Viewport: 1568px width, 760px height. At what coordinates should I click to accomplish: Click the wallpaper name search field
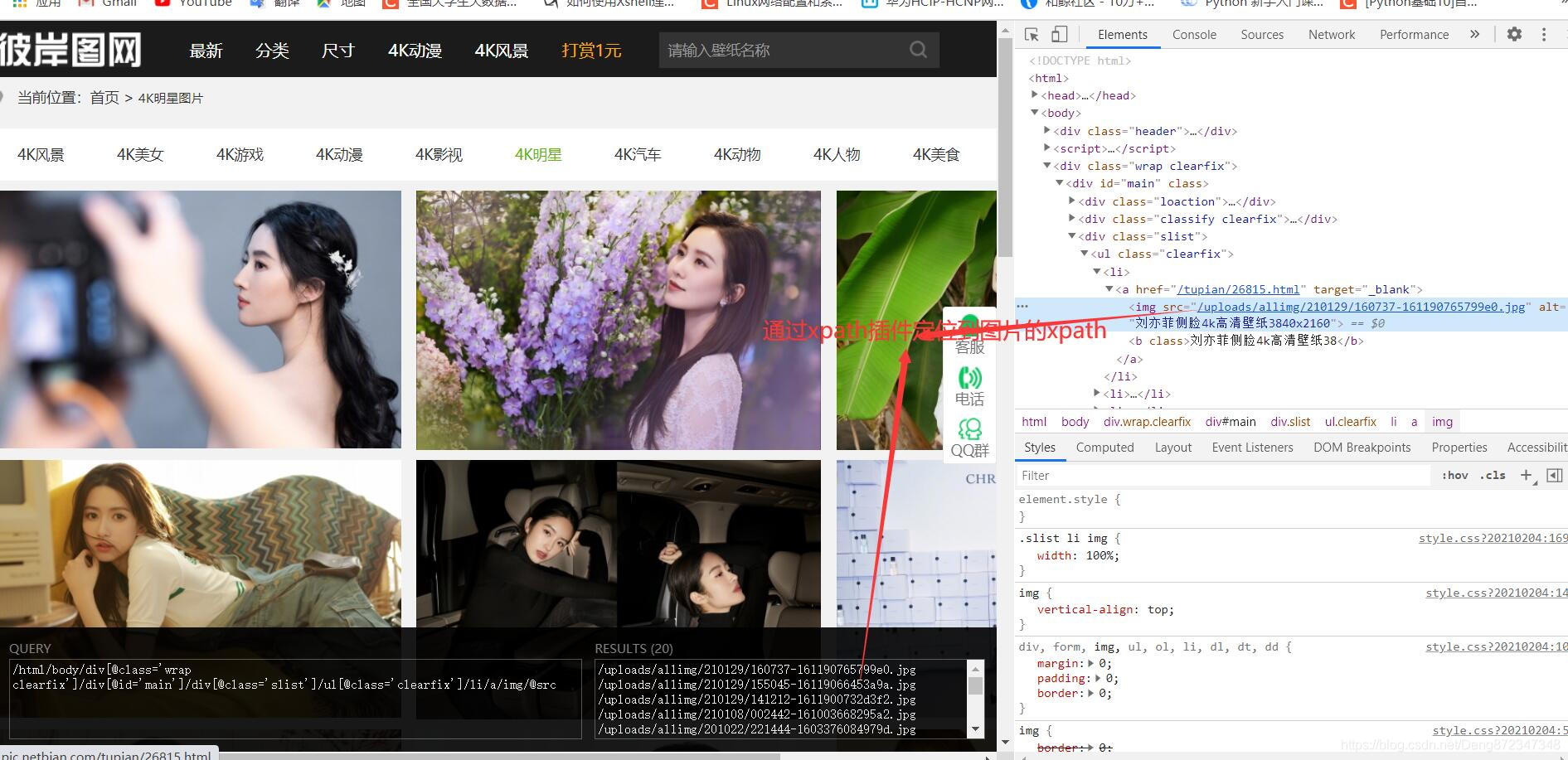(784, 50)
